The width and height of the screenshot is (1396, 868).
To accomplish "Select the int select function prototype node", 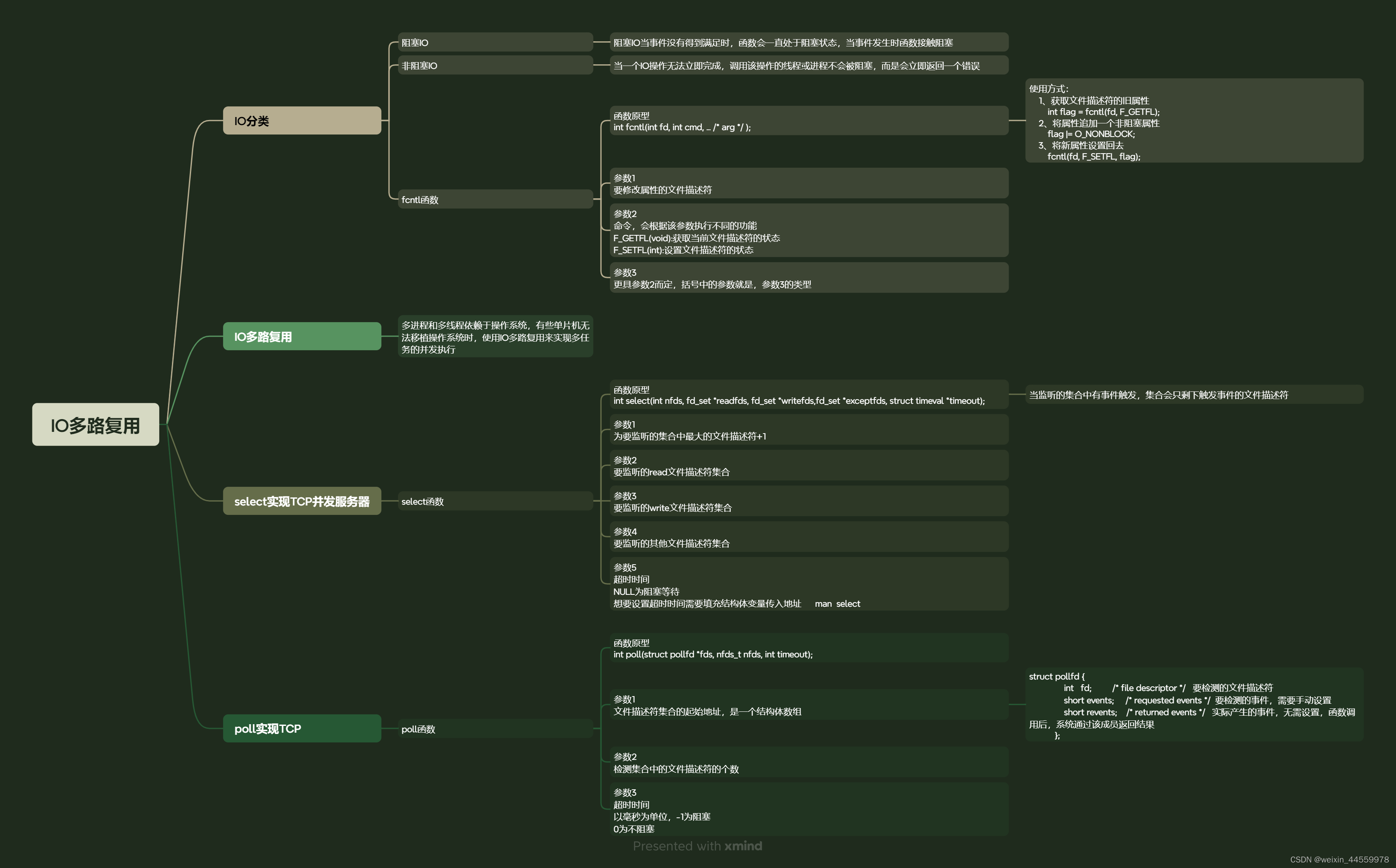I will [x=809, y=394].
